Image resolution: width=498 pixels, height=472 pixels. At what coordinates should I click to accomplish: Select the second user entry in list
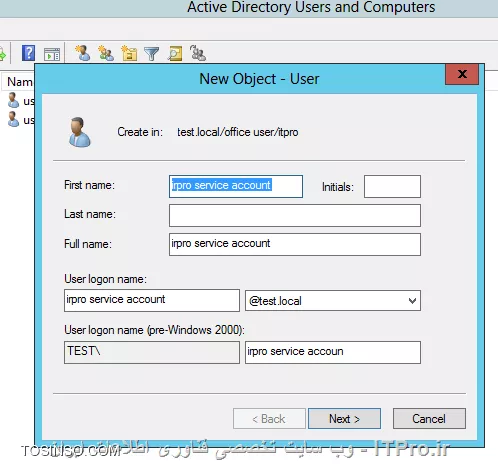tap(21, 120)
